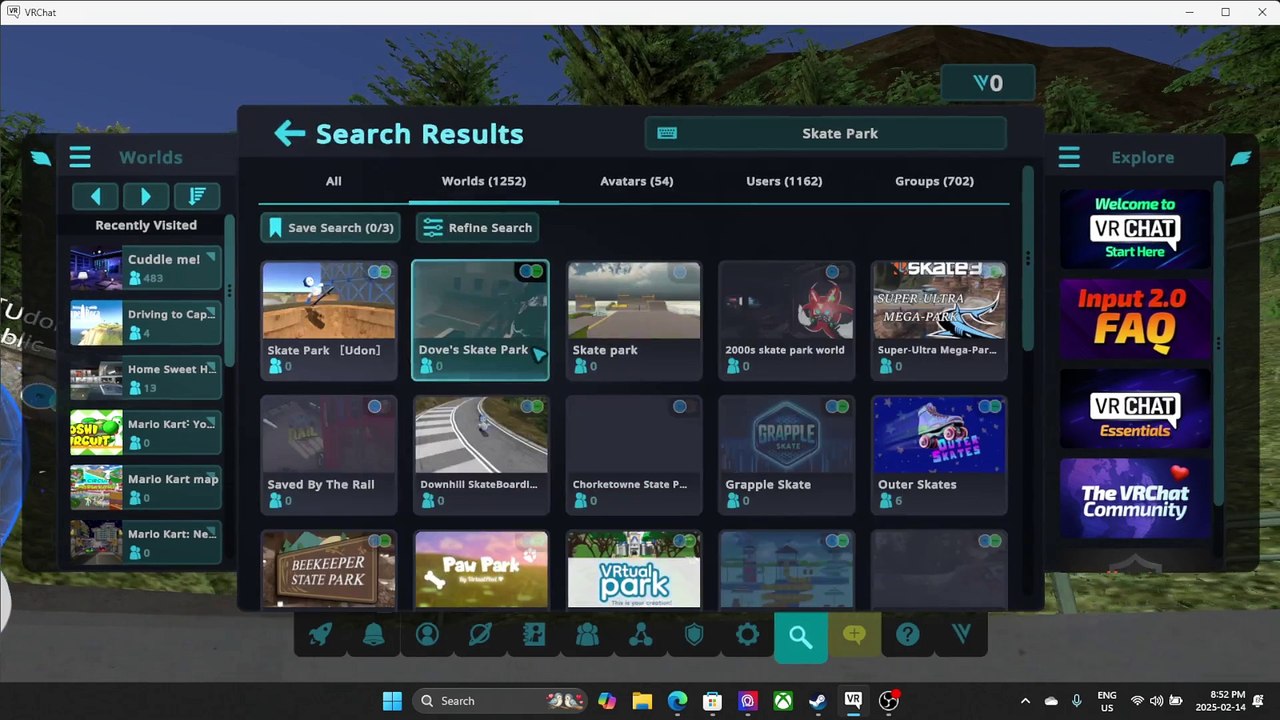
Task: Click the Skate Park search input field
Action: tap(826, 133)
